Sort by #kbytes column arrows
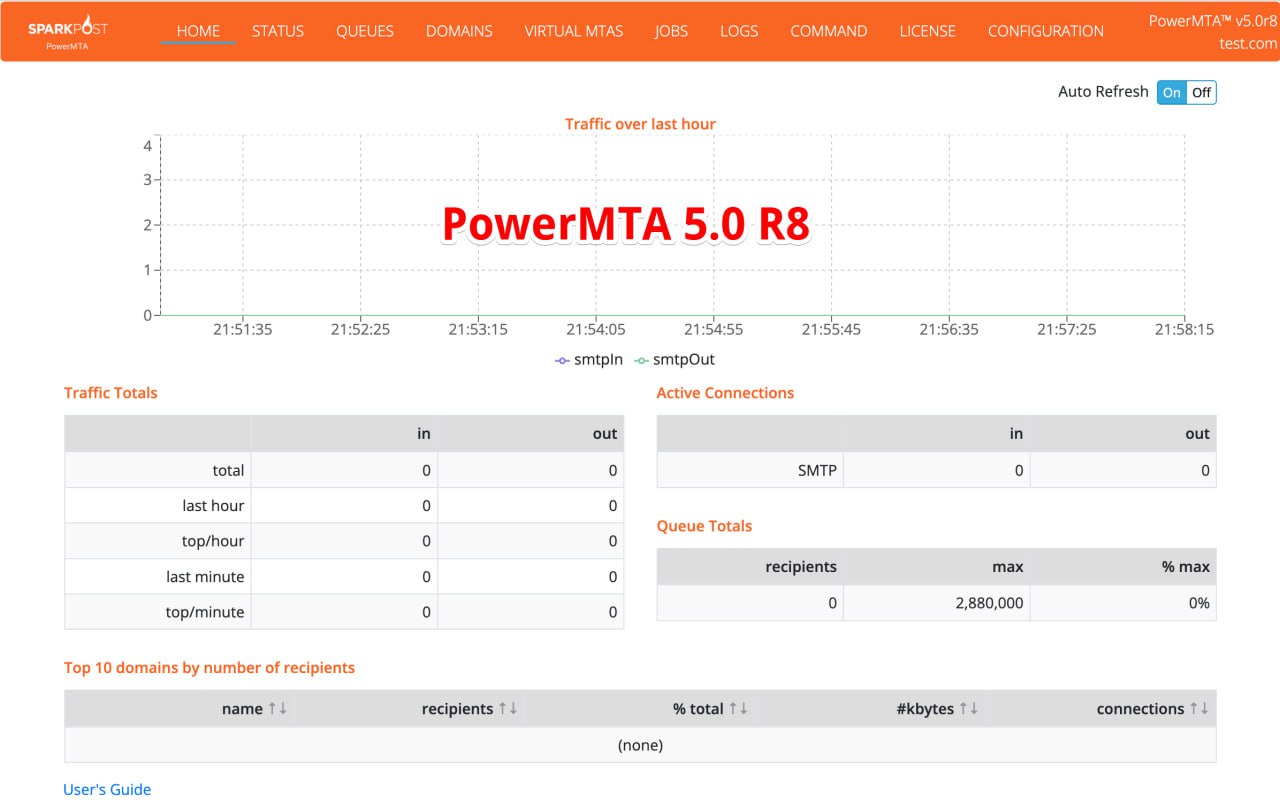The height and width of the screenshot is (804, 1280). [x=968, y=708]
